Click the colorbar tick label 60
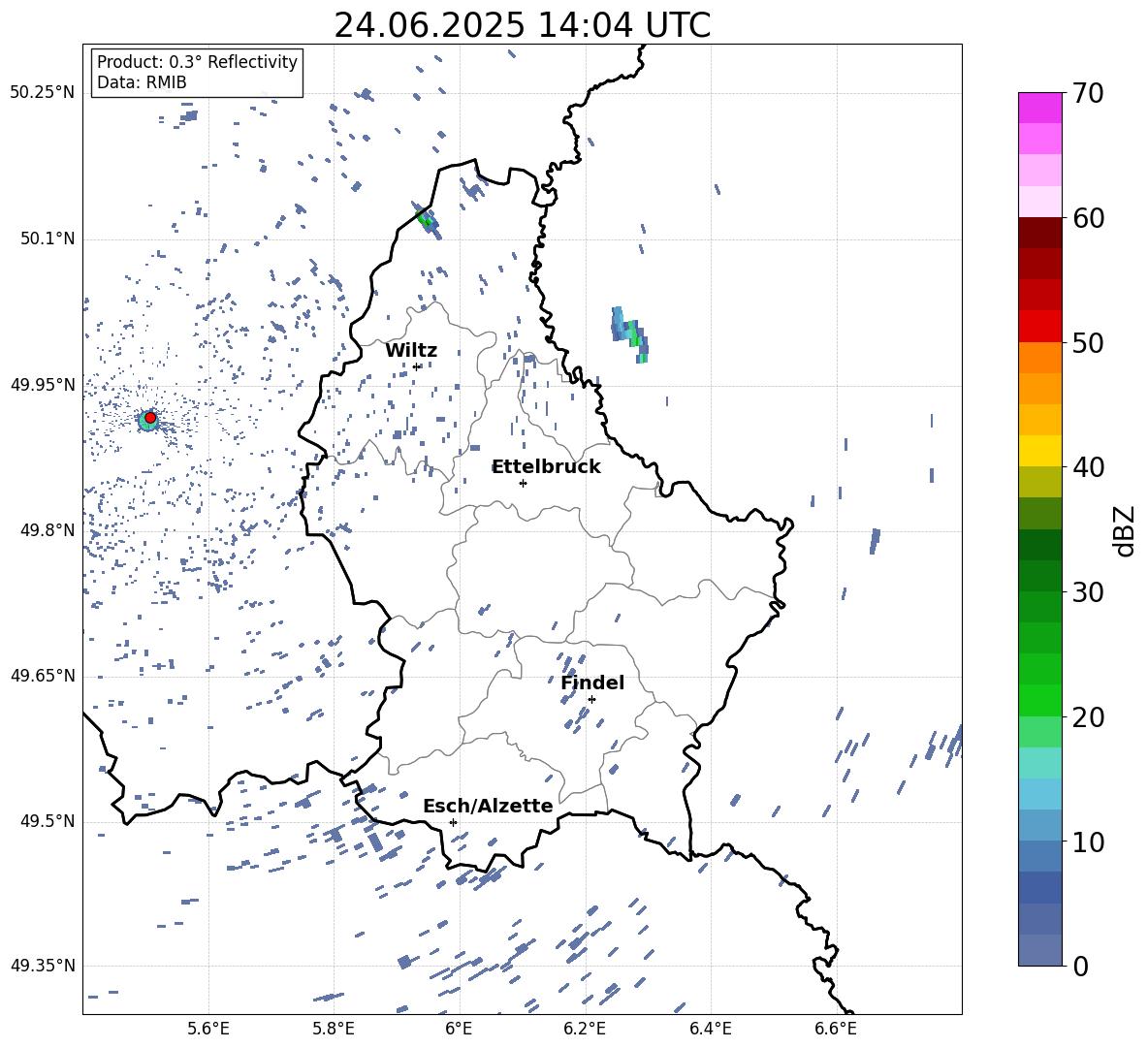 [1088, 218]
